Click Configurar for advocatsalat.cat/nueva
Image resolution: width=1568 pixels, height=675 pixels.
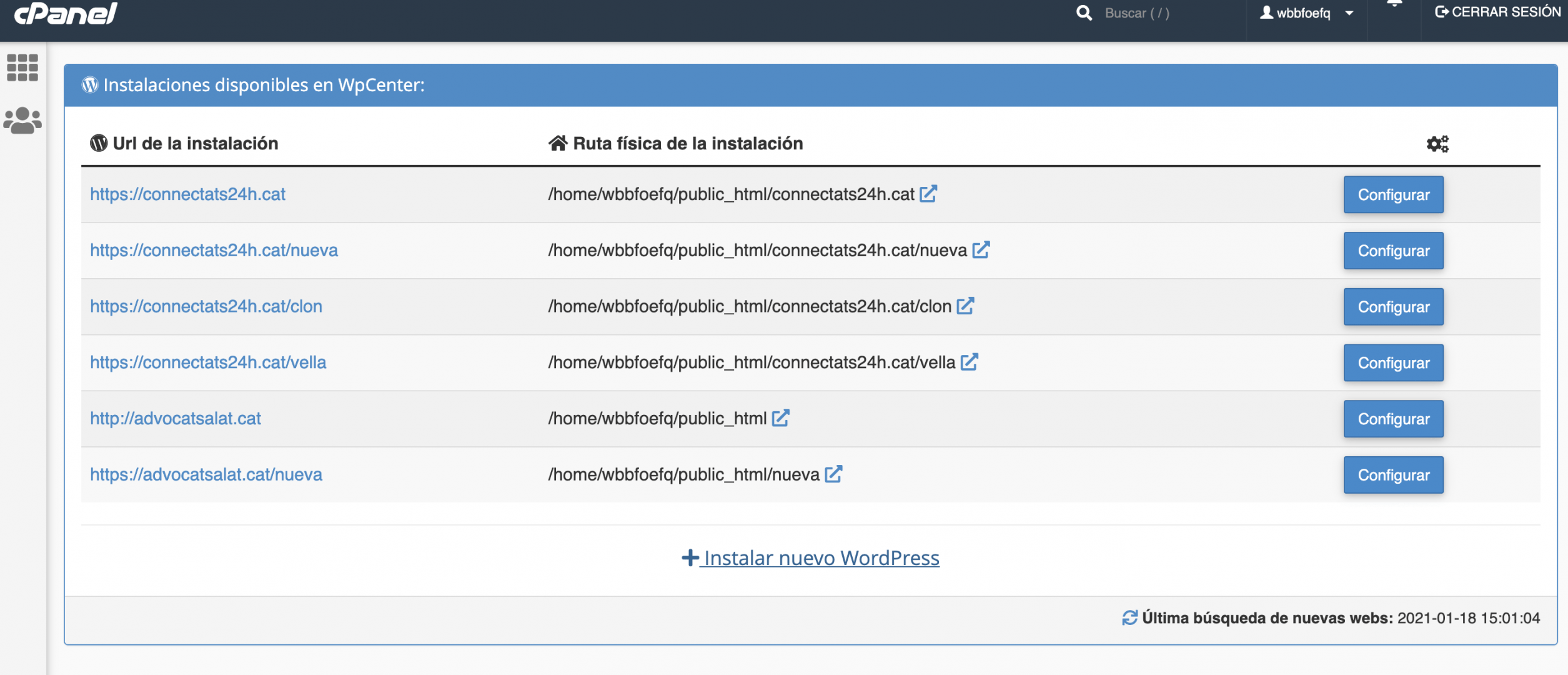[x=1394, y=475]
